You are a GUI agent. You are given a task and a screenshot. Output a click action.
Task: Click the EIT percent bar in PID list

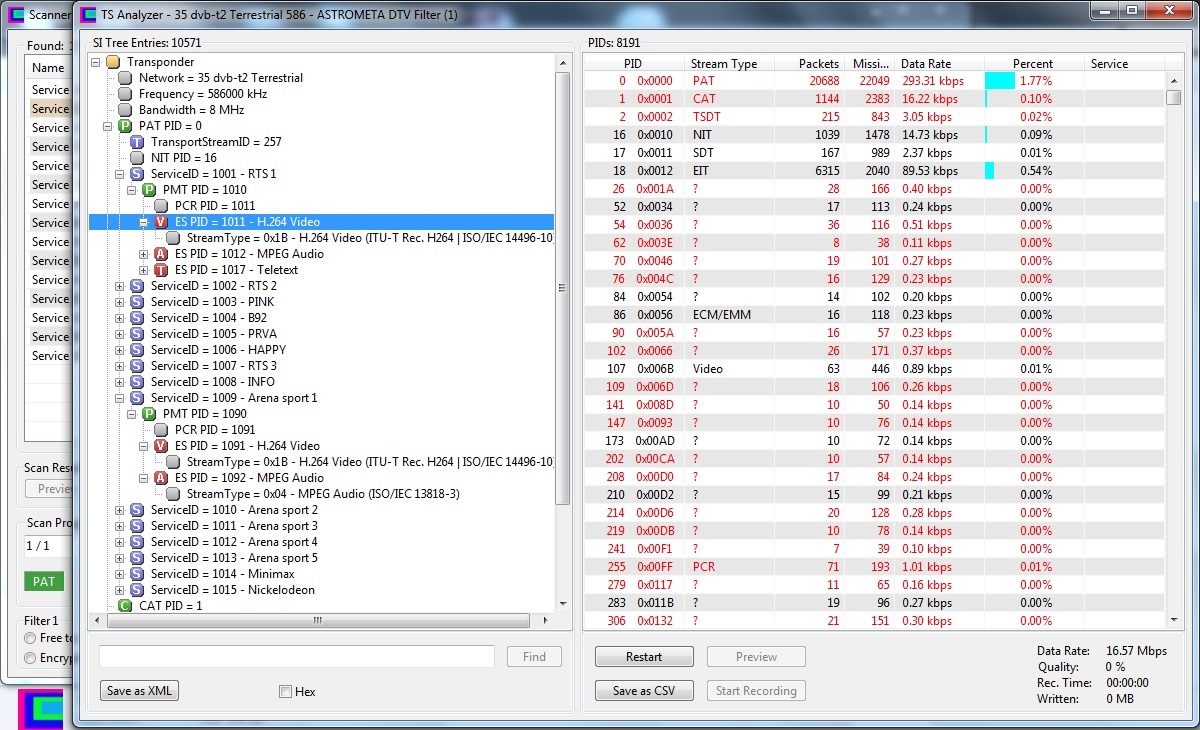[990, 171]
